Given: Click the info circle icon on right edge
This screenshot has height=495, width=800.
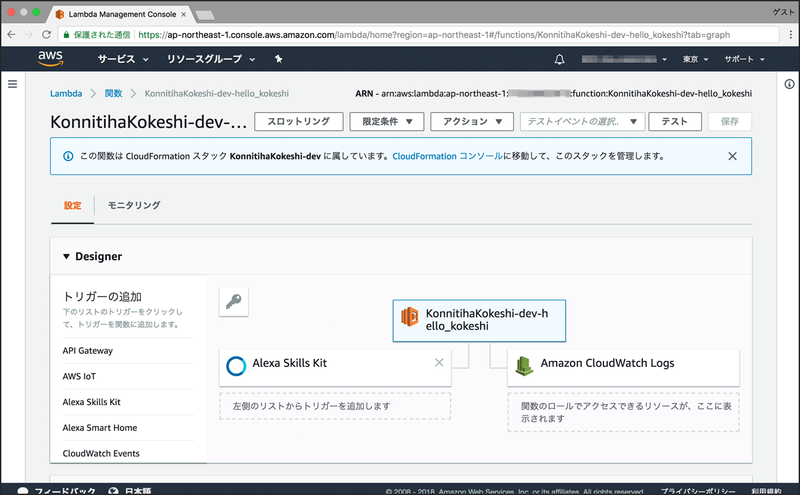Looking at the screenshot, I should (789, 84).
